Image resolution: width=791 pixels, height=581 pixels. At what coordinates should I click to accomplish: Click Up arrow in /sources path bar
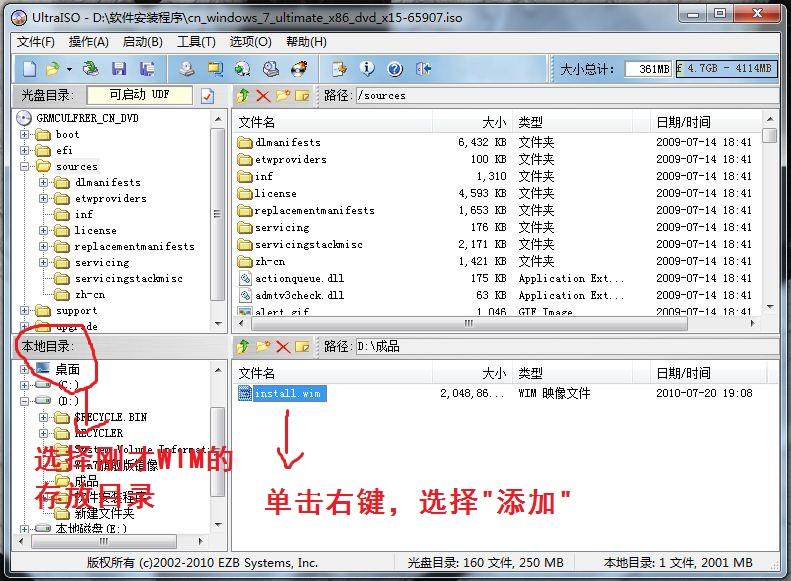click(243, 95)
